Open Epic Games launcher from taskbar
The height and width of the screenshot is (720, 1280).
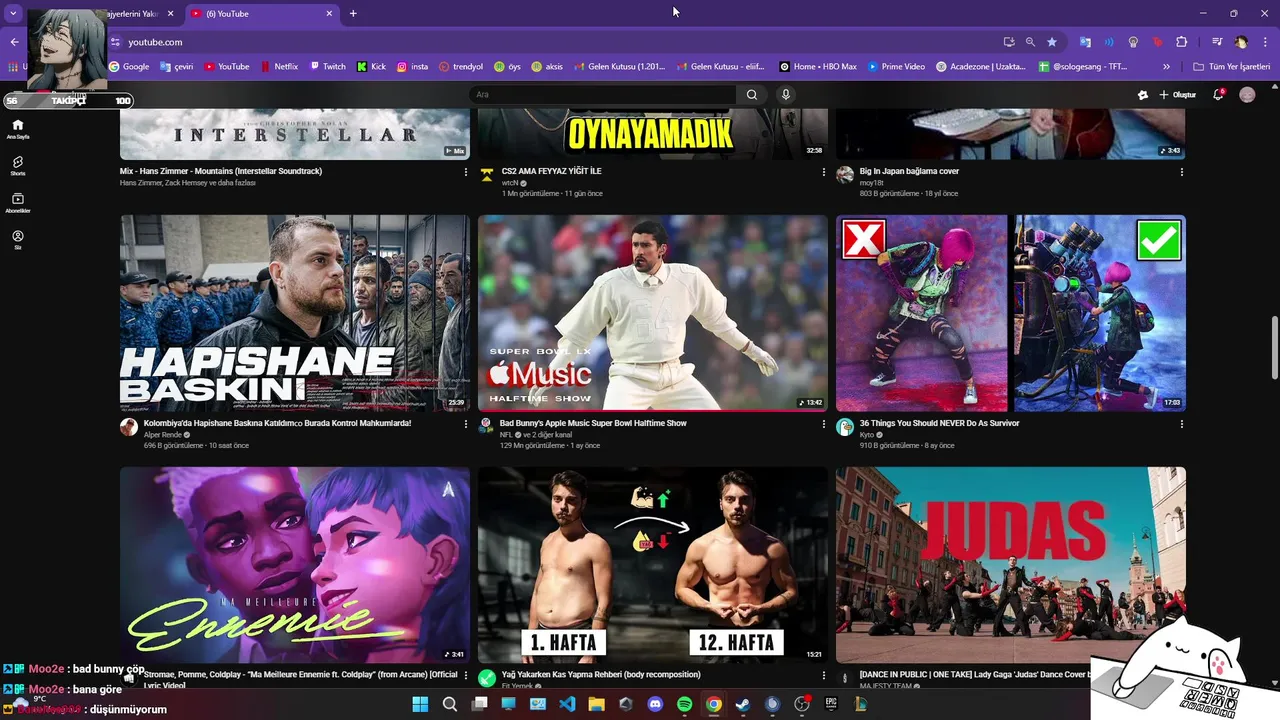[x=830, y=704]
